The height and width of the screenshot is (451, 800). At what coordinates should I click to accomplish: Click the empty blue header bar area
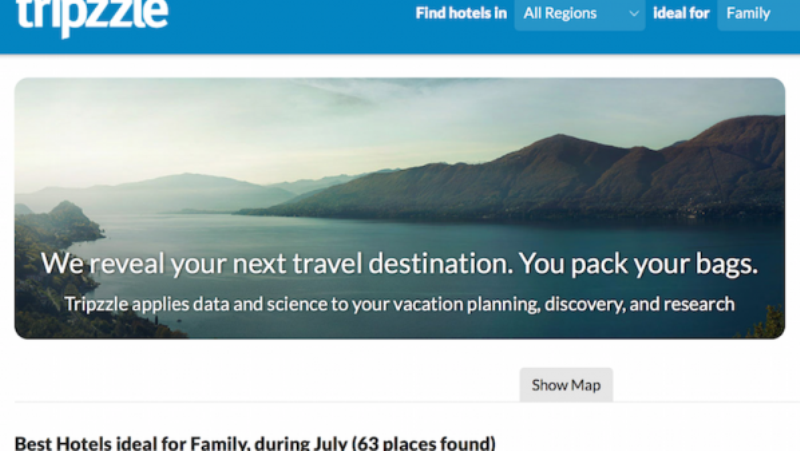click(300, 25)
